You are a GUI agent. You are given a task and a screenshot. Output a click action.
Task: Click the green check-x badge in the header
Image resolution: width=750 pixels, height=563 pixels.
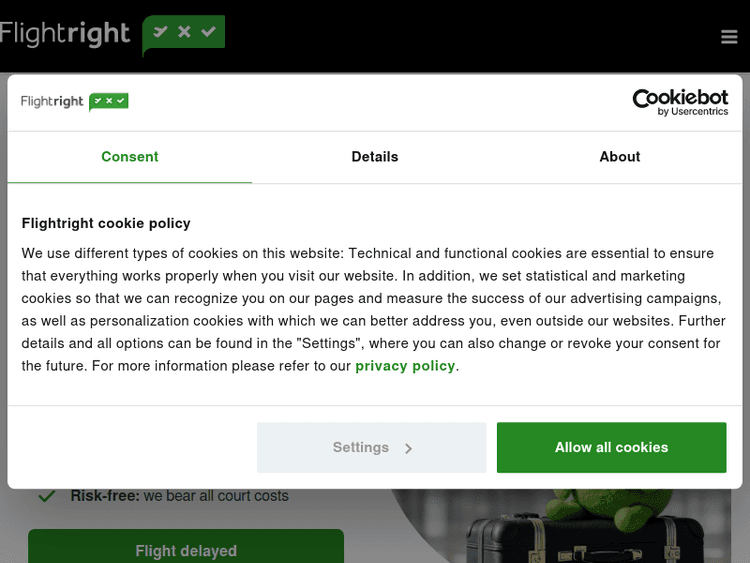pyautogui.click(x=184, y=33)
